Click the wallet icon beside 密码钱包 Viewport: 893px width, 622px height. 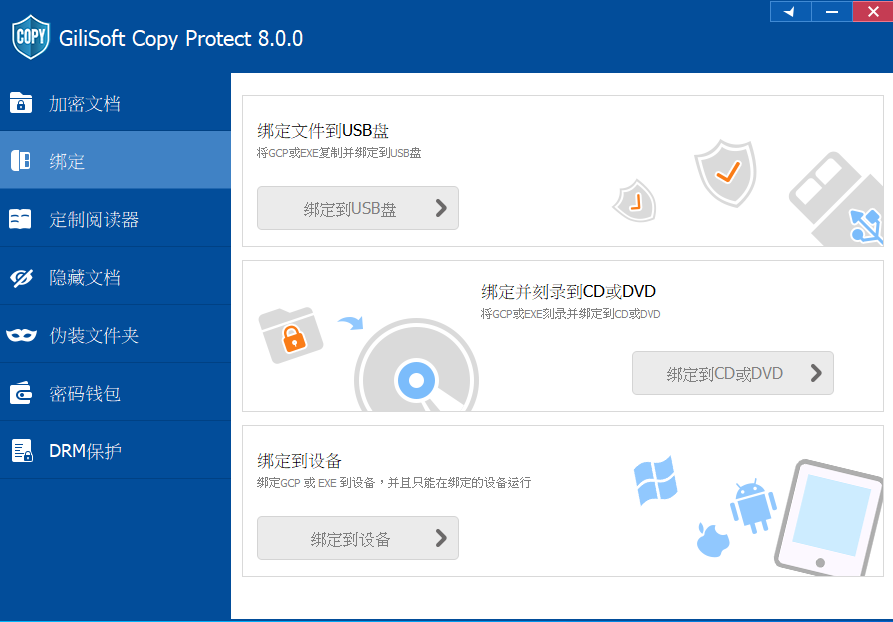pyautogui.click(x=21, y=393)
